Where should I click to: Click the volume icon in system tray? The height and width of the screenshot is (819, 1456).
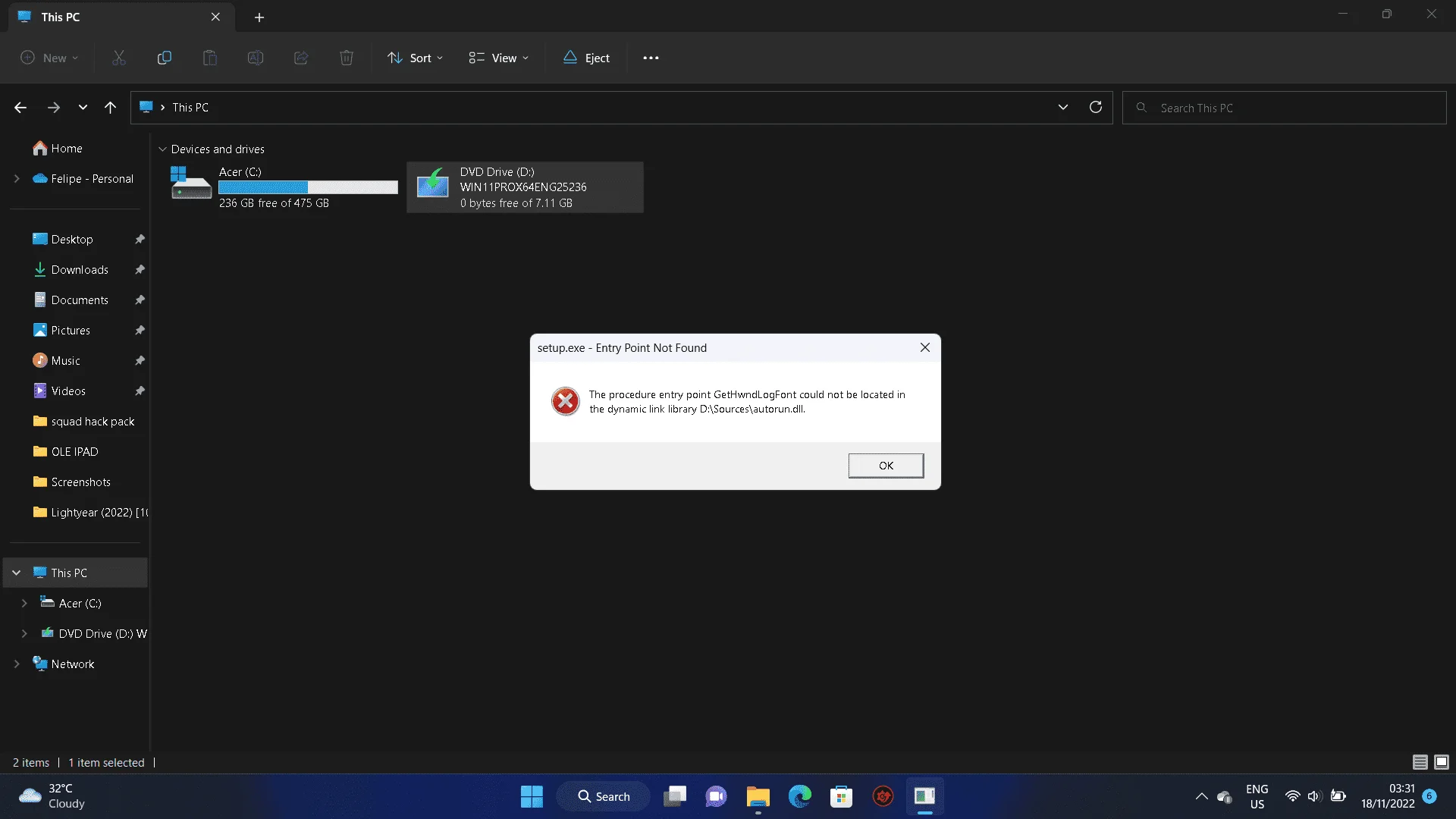point(1314,796)
